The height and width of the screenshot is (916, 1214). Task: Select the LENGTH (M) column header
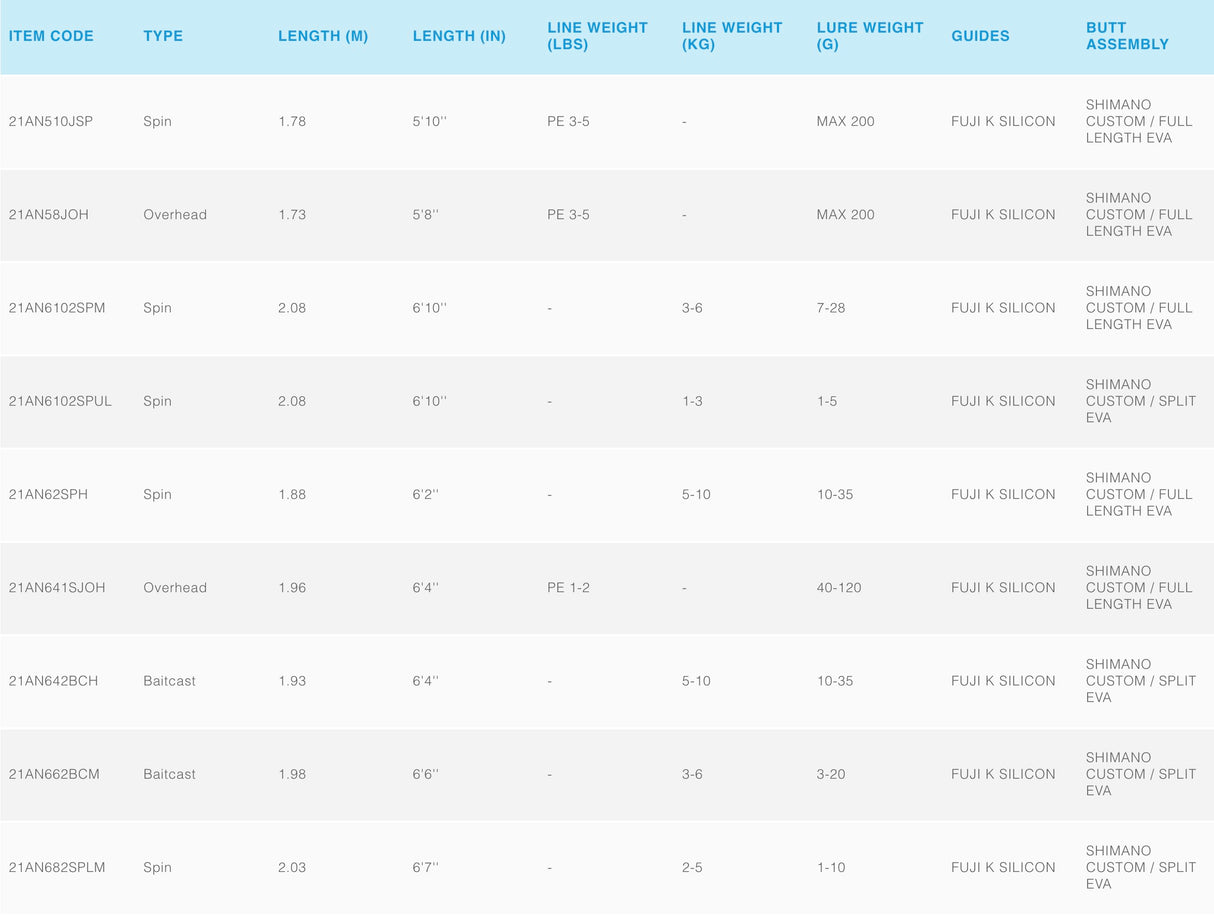pos(323,36)
